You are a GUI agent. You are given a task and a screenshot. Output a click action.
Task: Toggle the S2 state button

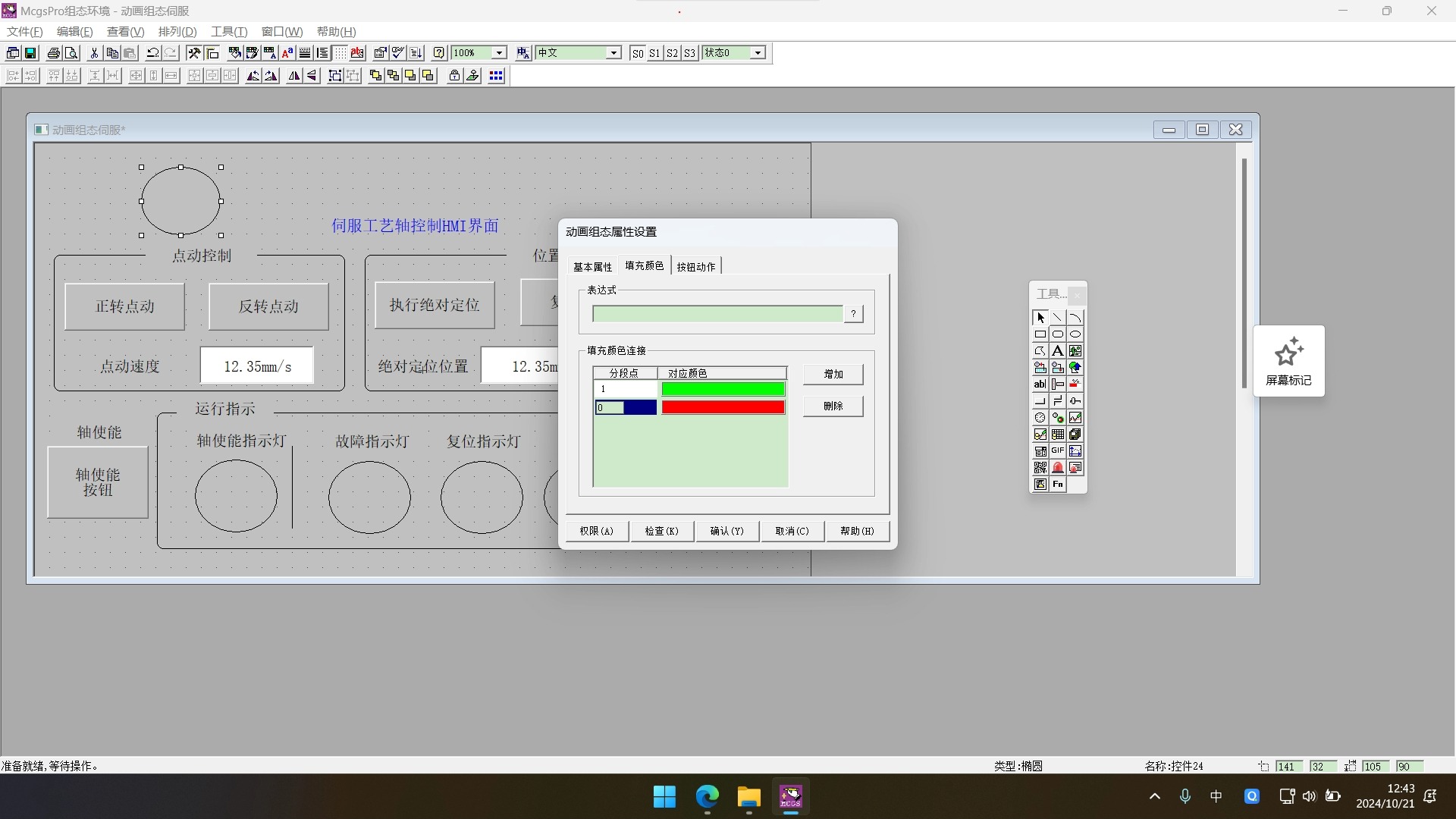tap(672, 53)
